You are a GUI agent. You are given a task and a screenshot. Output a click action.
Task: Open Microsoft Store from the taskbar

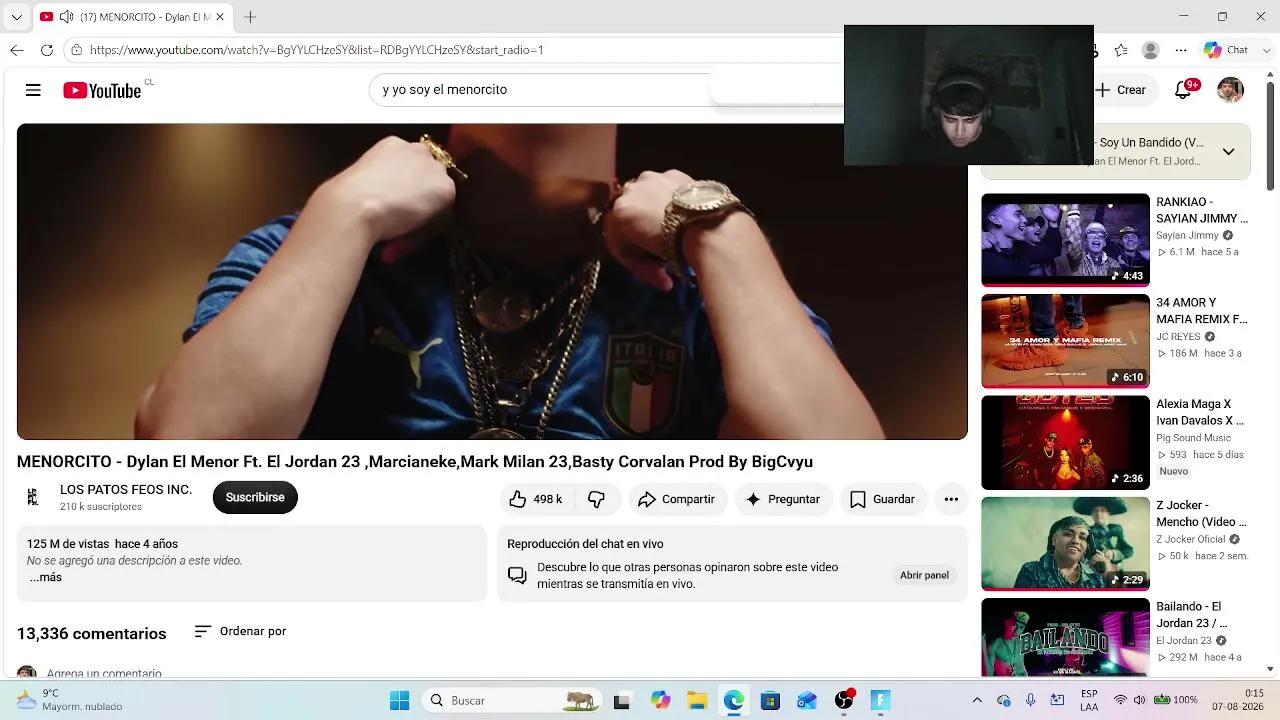coord(770,700)
